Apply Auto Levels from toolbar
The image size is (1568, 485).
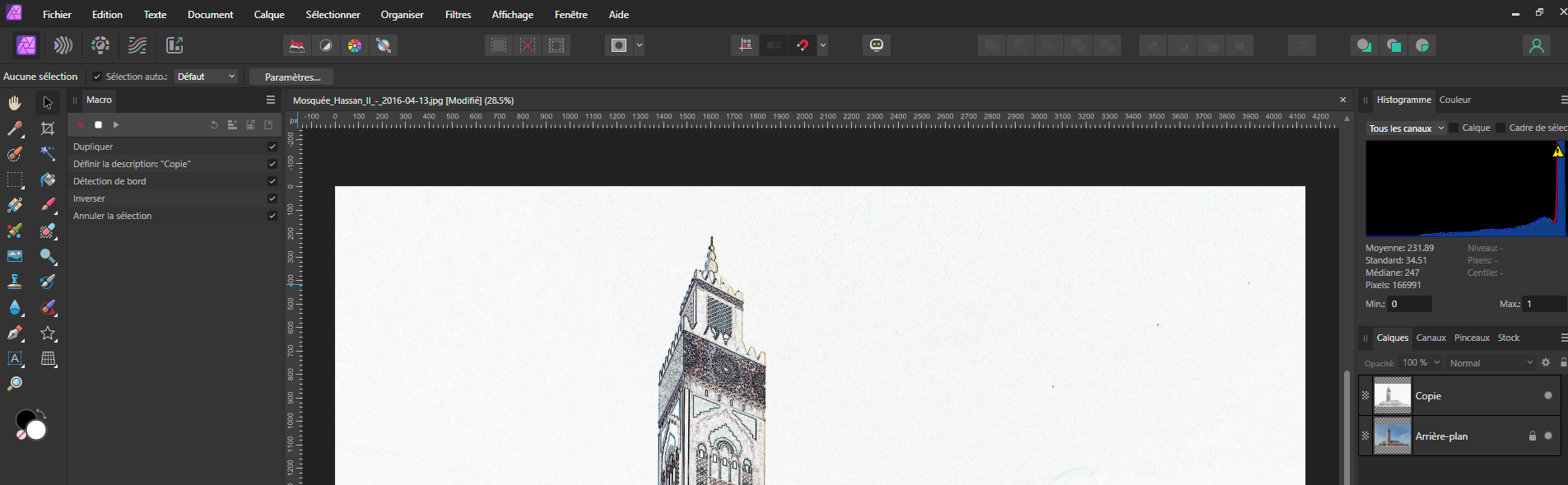pyautogui.click(x=296, y=45)
